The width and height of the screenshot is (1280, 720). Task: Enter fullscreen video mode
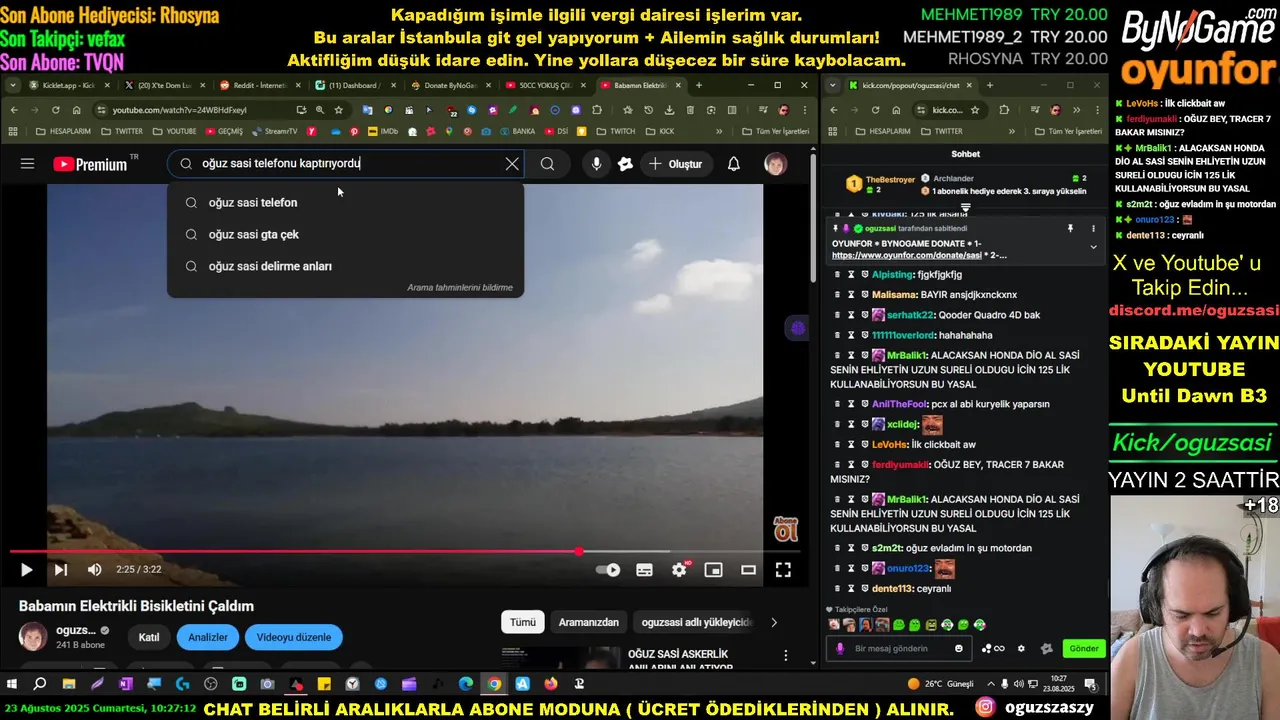coord(783,570)
